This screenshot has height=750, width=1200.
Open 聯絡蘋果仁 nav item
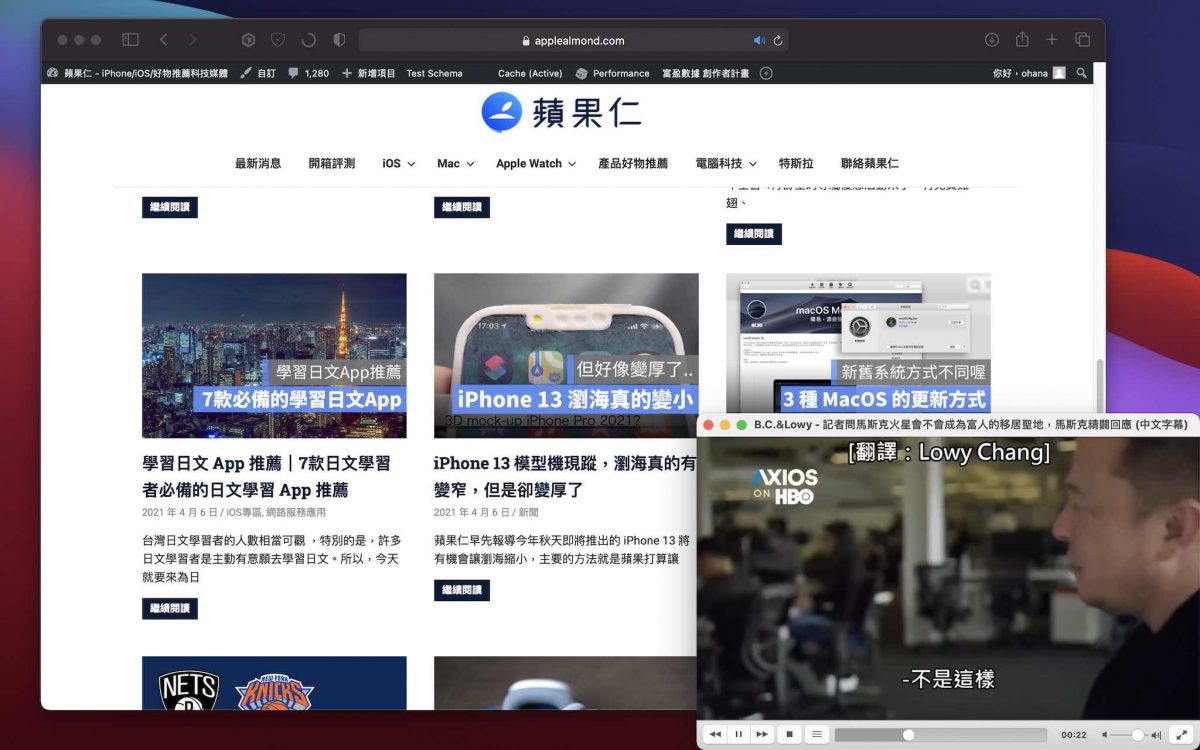(x=869, y=163)
